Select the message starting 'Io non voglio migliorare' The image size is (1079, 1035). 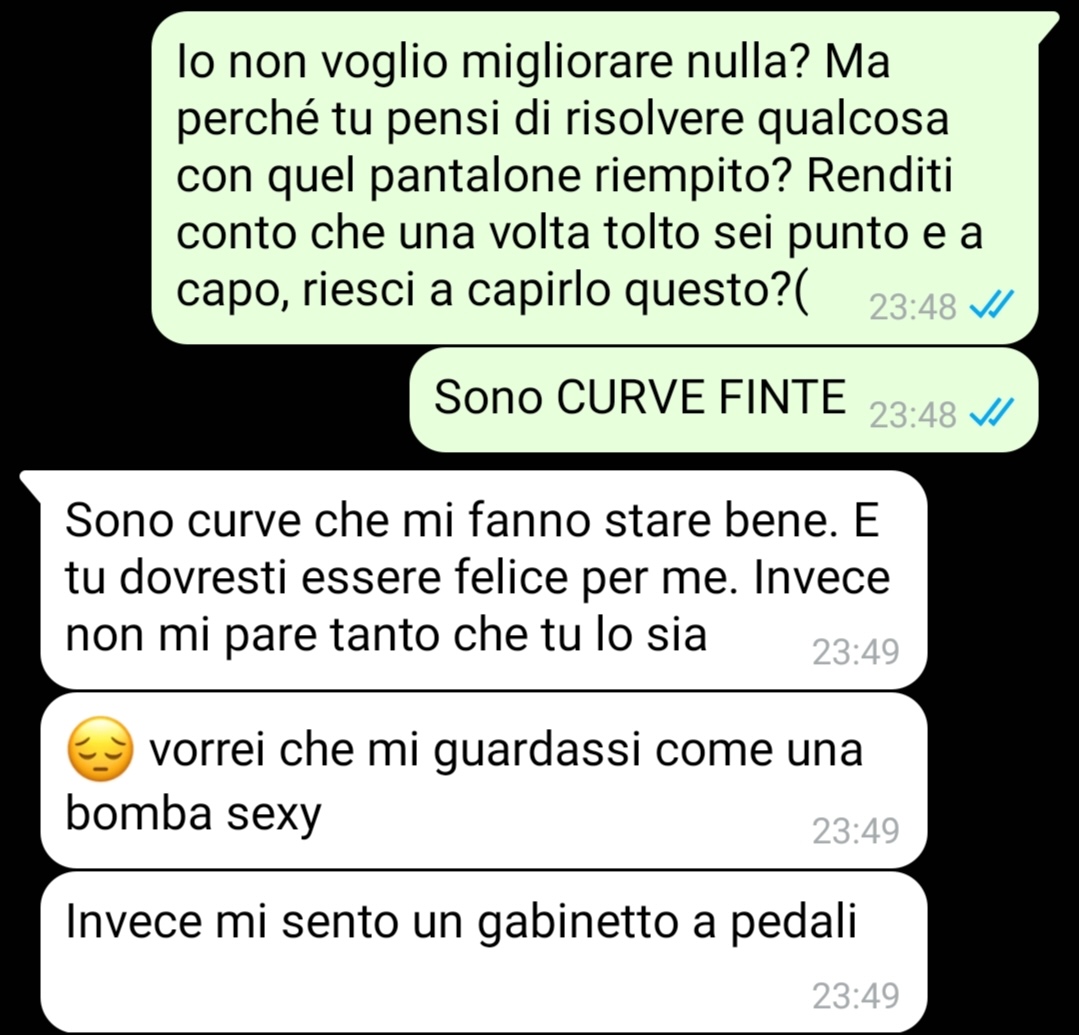pyautogui.click(x=595, y=178)
